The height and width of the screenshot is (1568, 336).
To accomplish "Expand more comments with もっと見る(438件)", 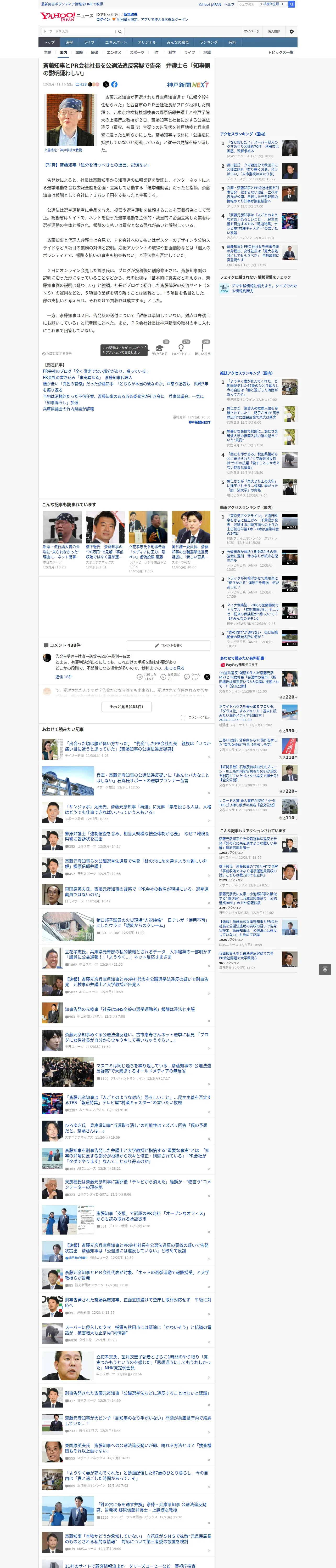I will tap(127, 707).
